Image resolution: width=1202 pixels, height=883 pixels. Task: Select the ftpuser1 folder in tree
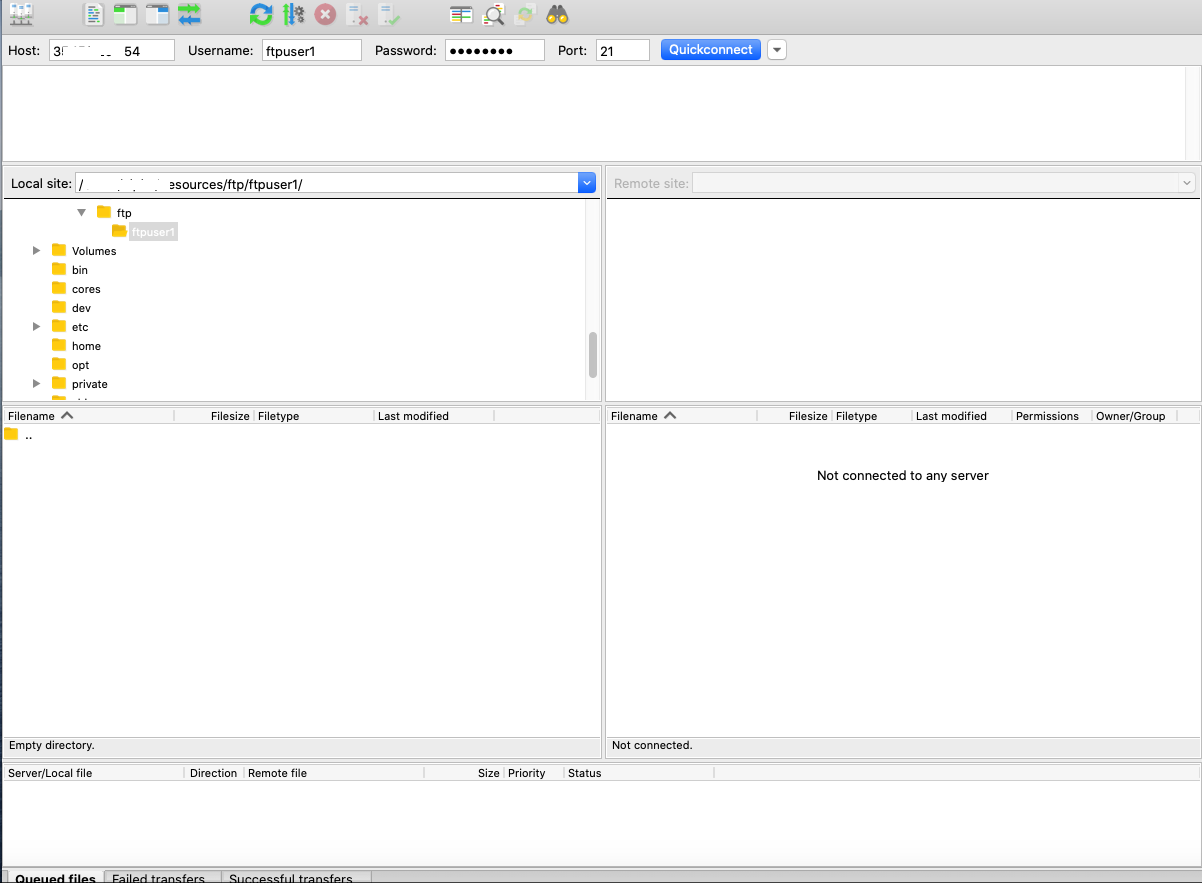[x=152, y=232]
